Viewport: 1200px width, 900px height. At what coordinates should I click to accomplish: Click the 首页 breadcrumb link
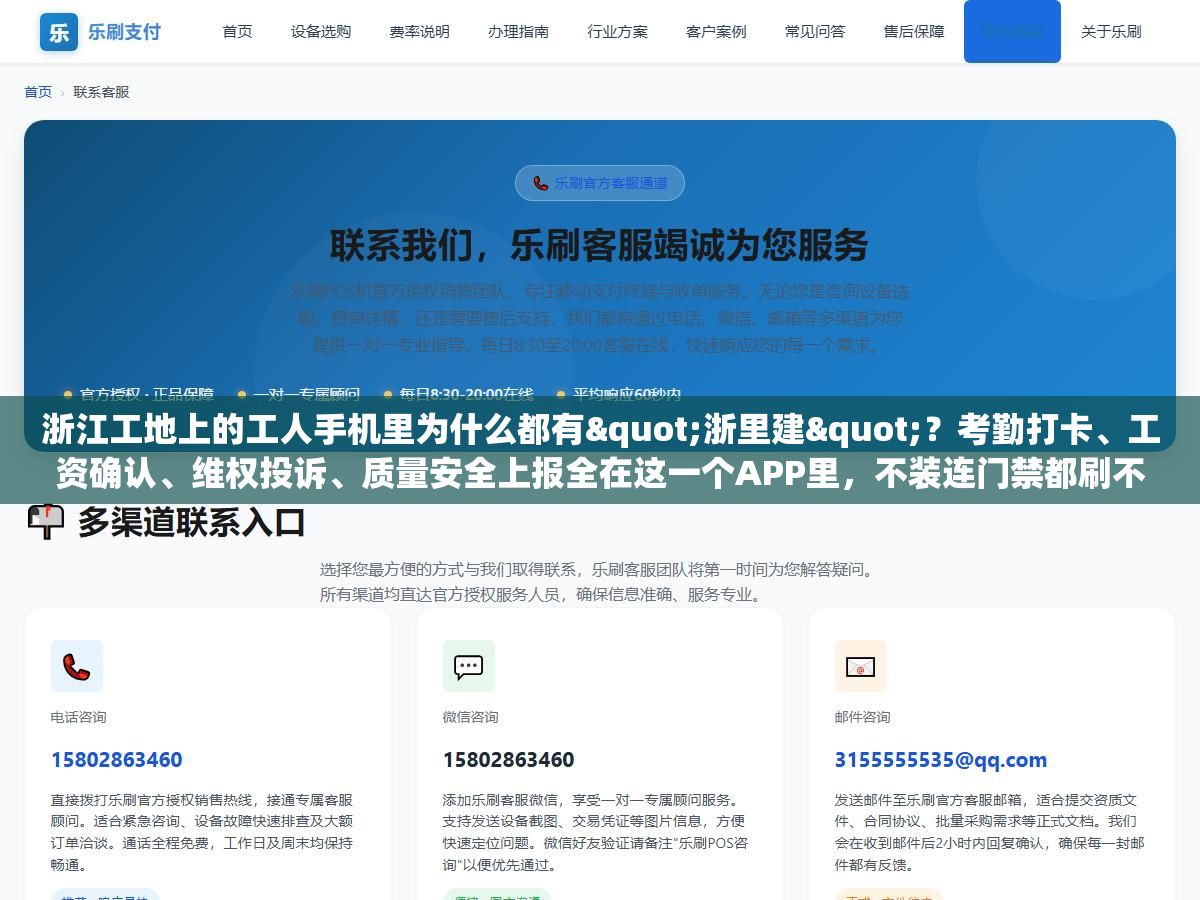coord(38,92)
